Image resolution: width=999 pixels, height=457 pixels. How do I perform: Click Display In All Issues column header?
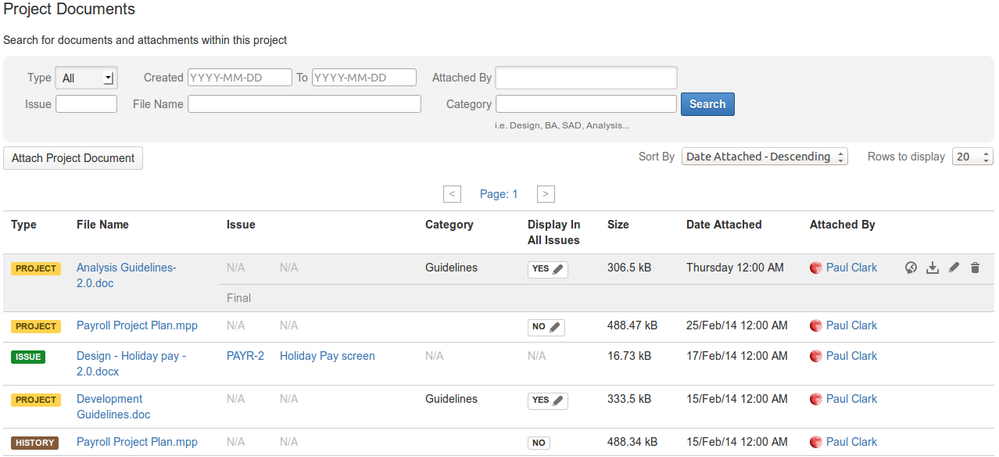[554, 233]
